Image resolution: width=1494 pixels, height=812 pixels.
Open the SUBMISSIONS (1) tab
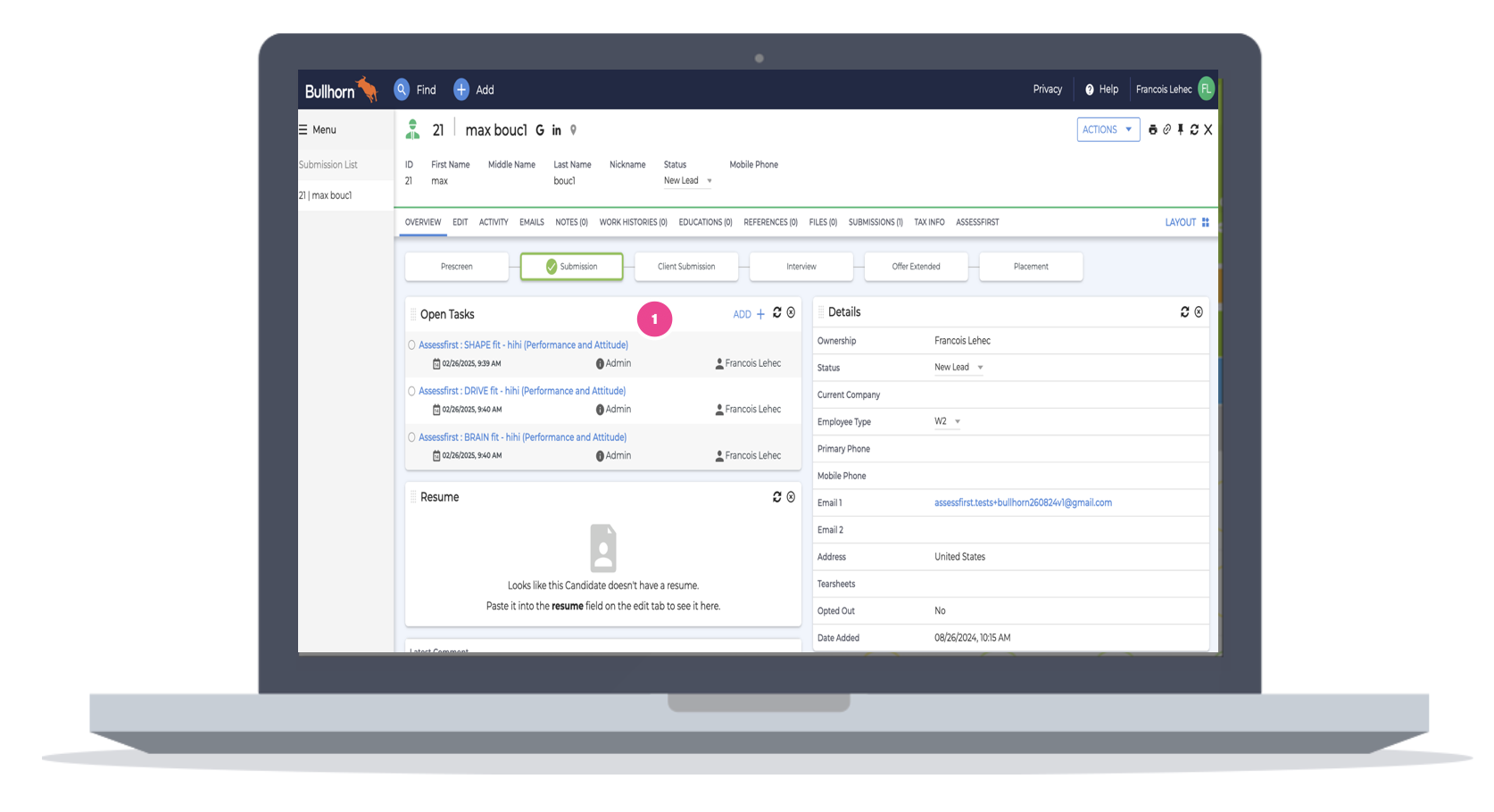(875, 222)
